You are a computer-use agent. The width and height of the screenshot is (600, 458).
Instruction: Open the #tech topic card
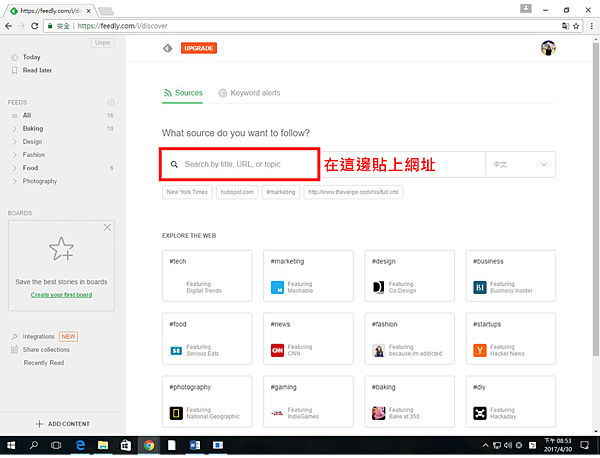(x=207, y=276)
